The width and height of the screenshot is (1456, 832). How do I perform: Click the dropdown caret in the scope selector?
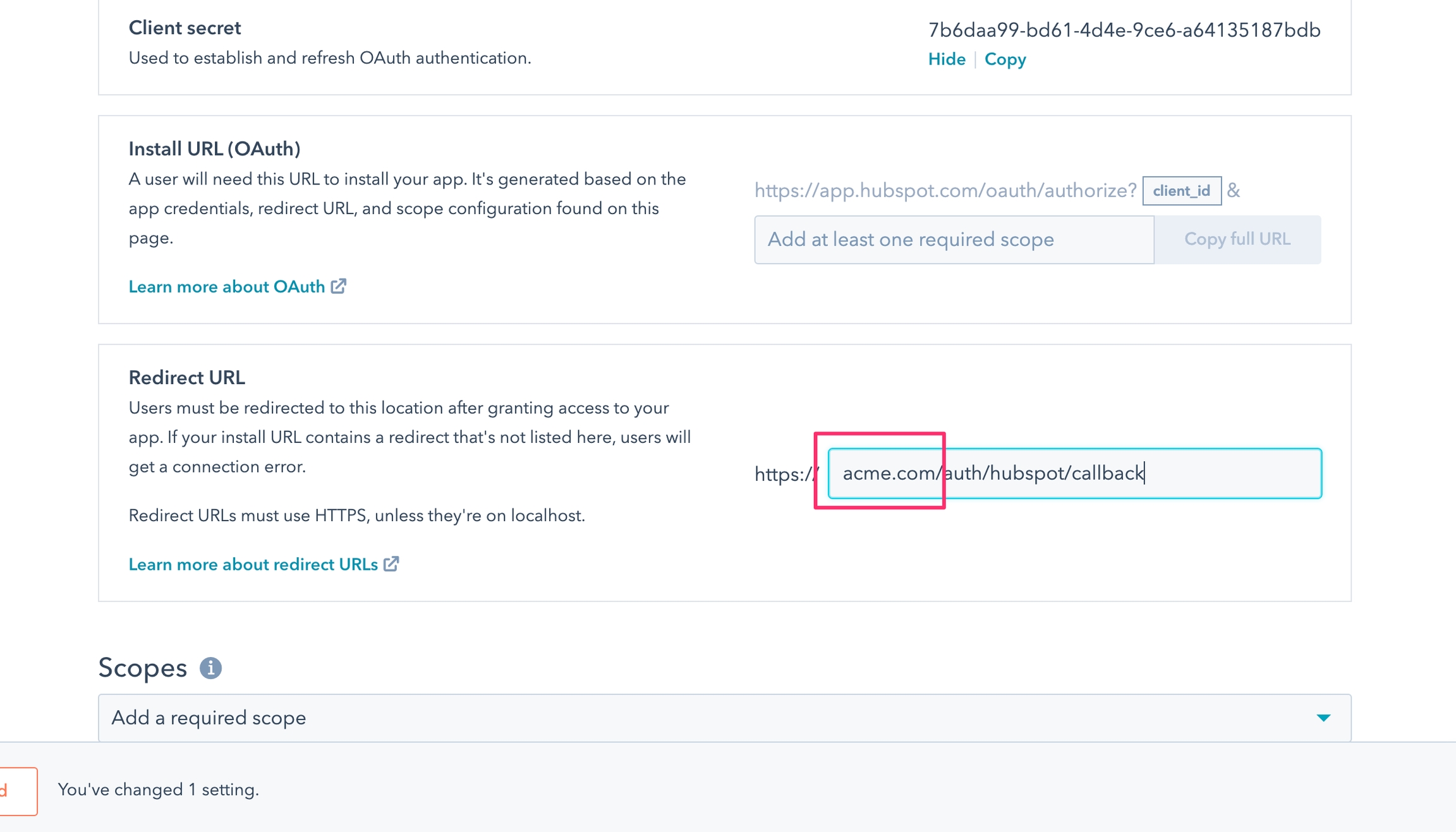1323,718
